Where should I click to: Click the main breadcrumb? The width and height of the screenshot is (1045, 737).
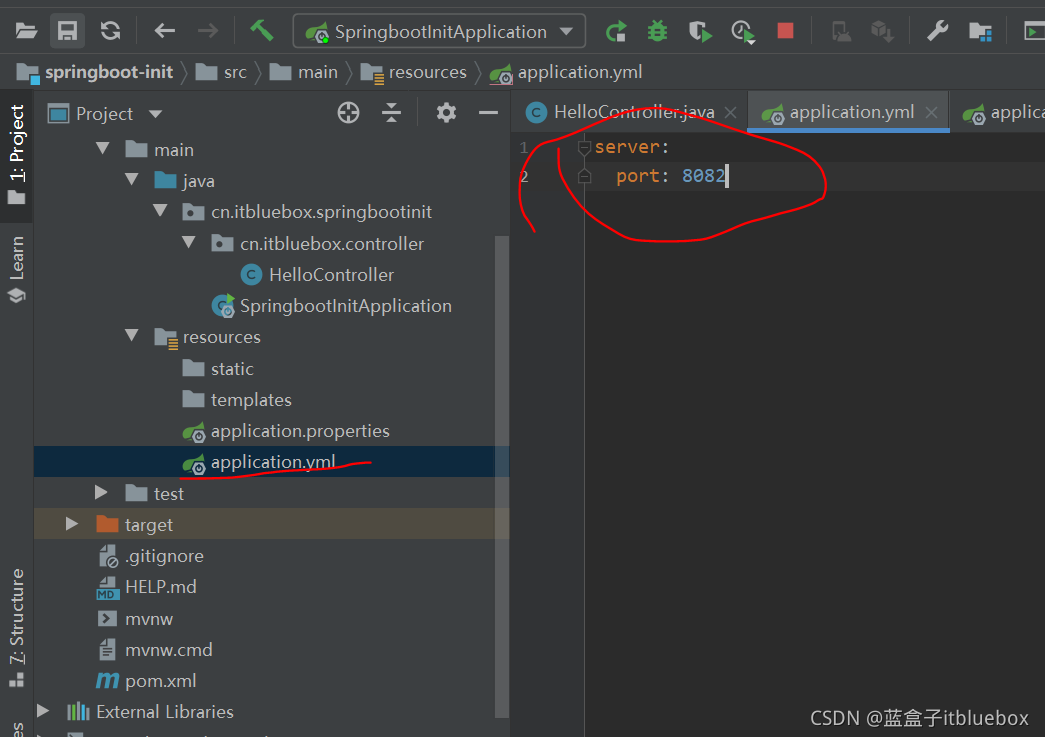coord(304,72)
